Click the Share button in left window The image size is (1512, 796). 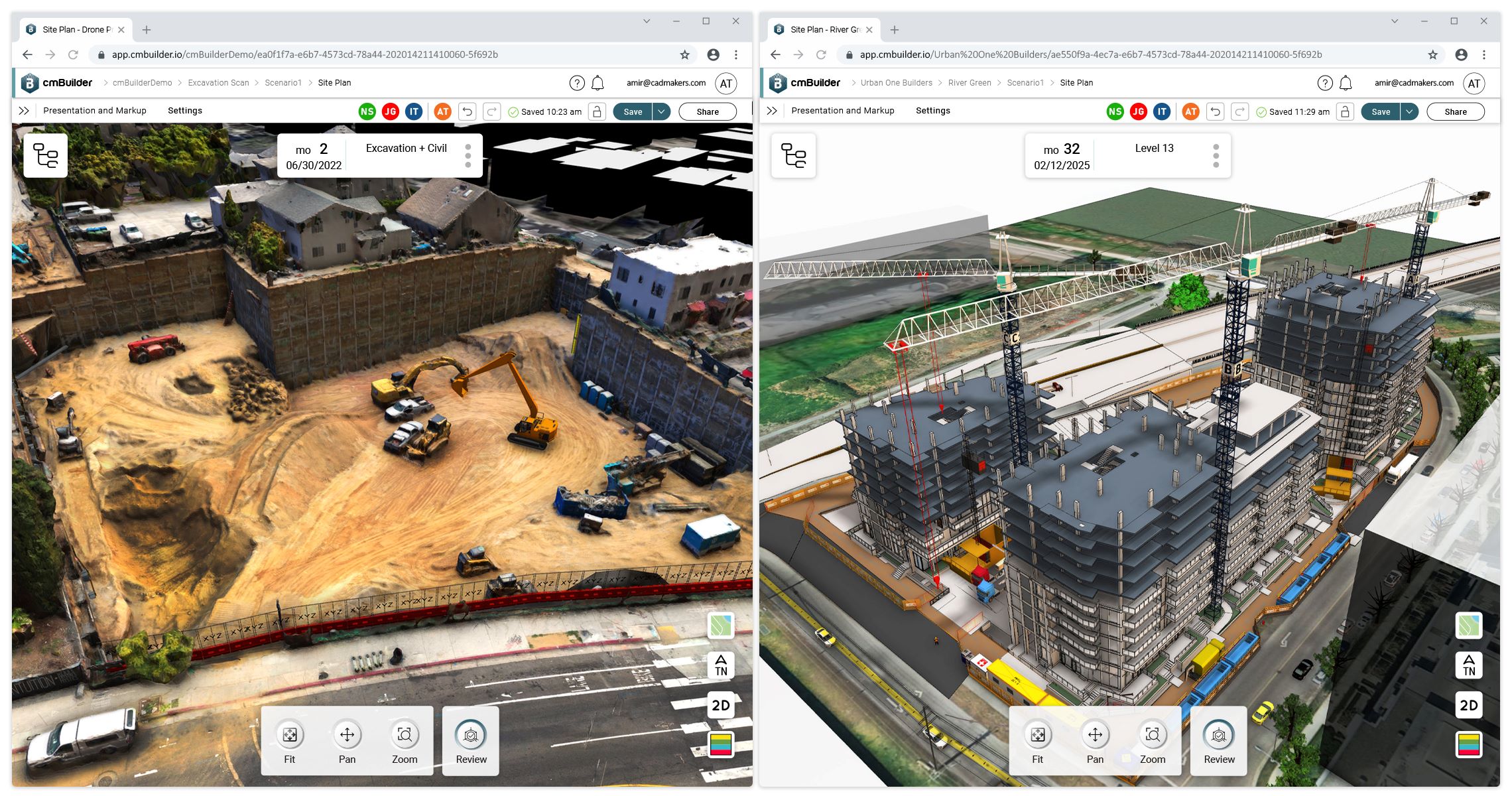coord(707,111)
